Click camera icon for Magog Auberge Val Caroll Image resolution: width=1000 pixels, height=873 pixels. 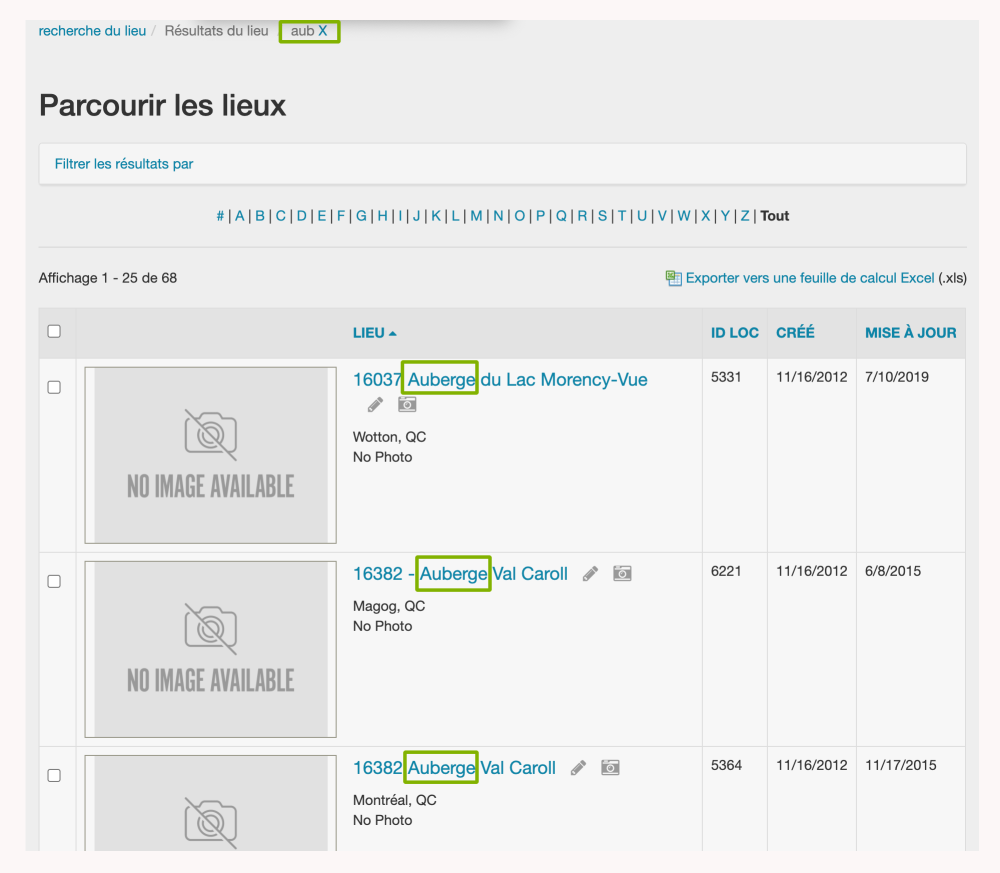click(622, 573)
